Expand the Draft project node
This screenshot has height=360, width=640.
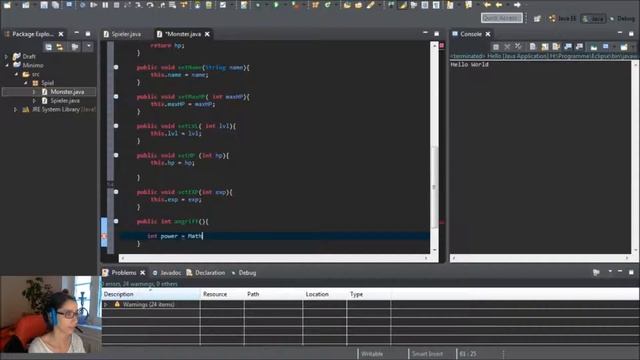tap(7, 56)
